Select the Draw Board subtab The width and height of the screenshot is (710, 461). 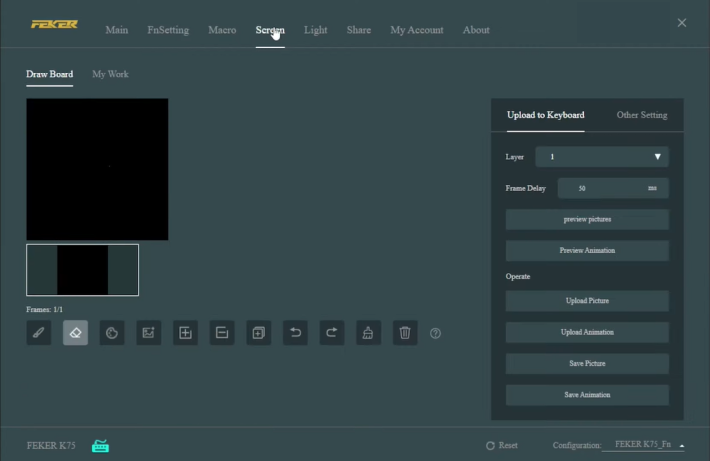(x=49, y=74)
